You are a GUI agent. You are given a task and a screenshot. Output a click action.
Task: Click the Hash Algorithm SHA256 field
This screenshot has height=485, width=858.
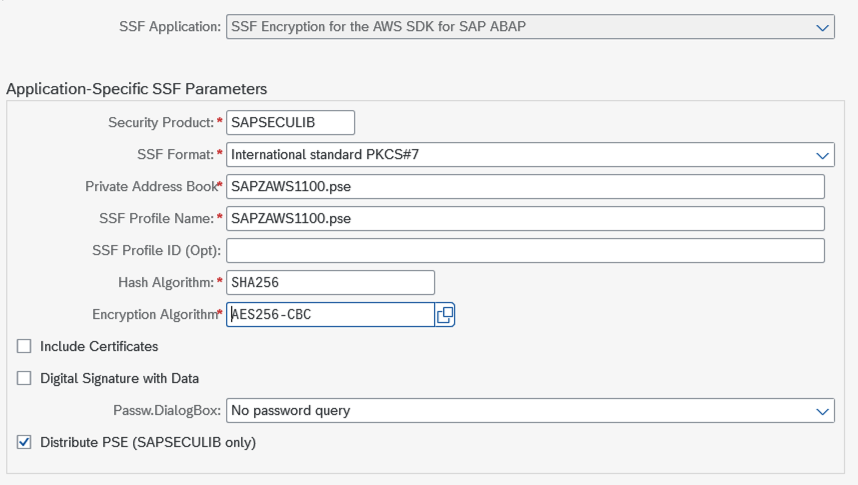pyautogui.click(x=331, y=282)
